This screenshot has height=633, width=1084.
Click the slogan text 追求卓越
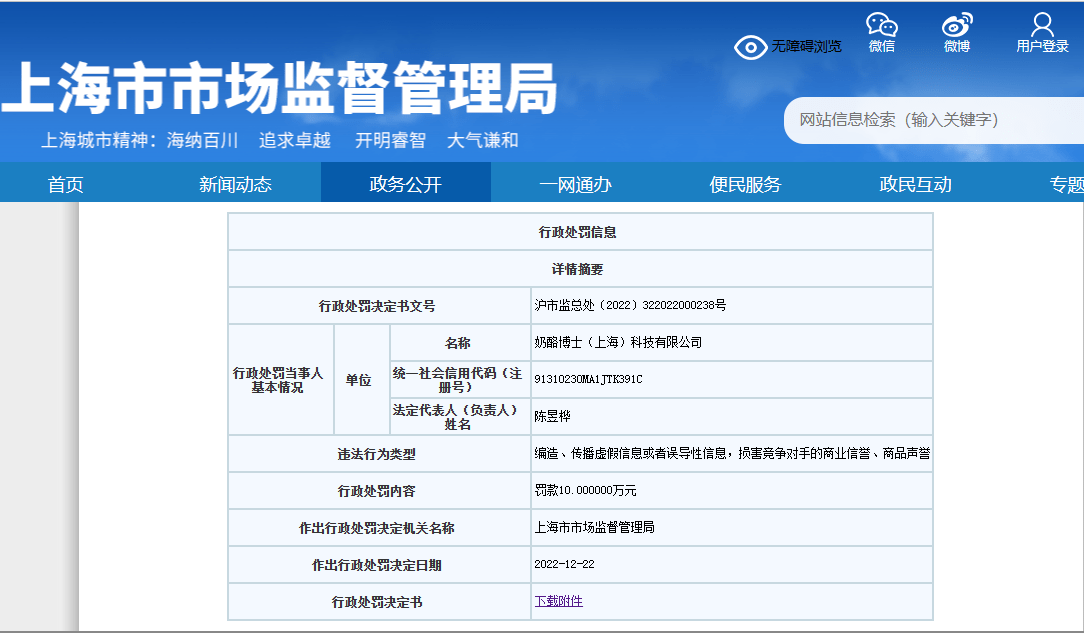click(295, 140)
